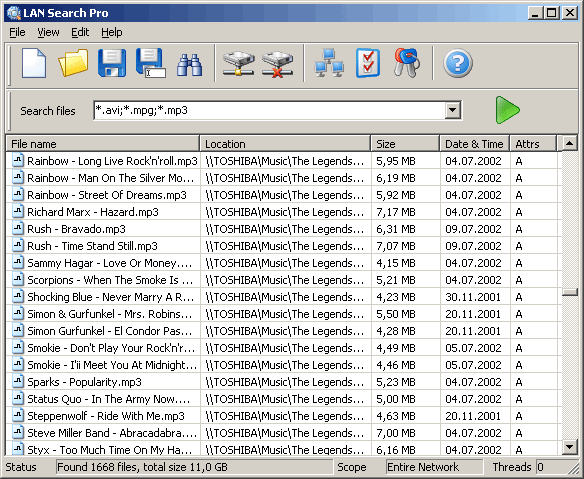Click the binoculars Find icon

click(189, 65)
